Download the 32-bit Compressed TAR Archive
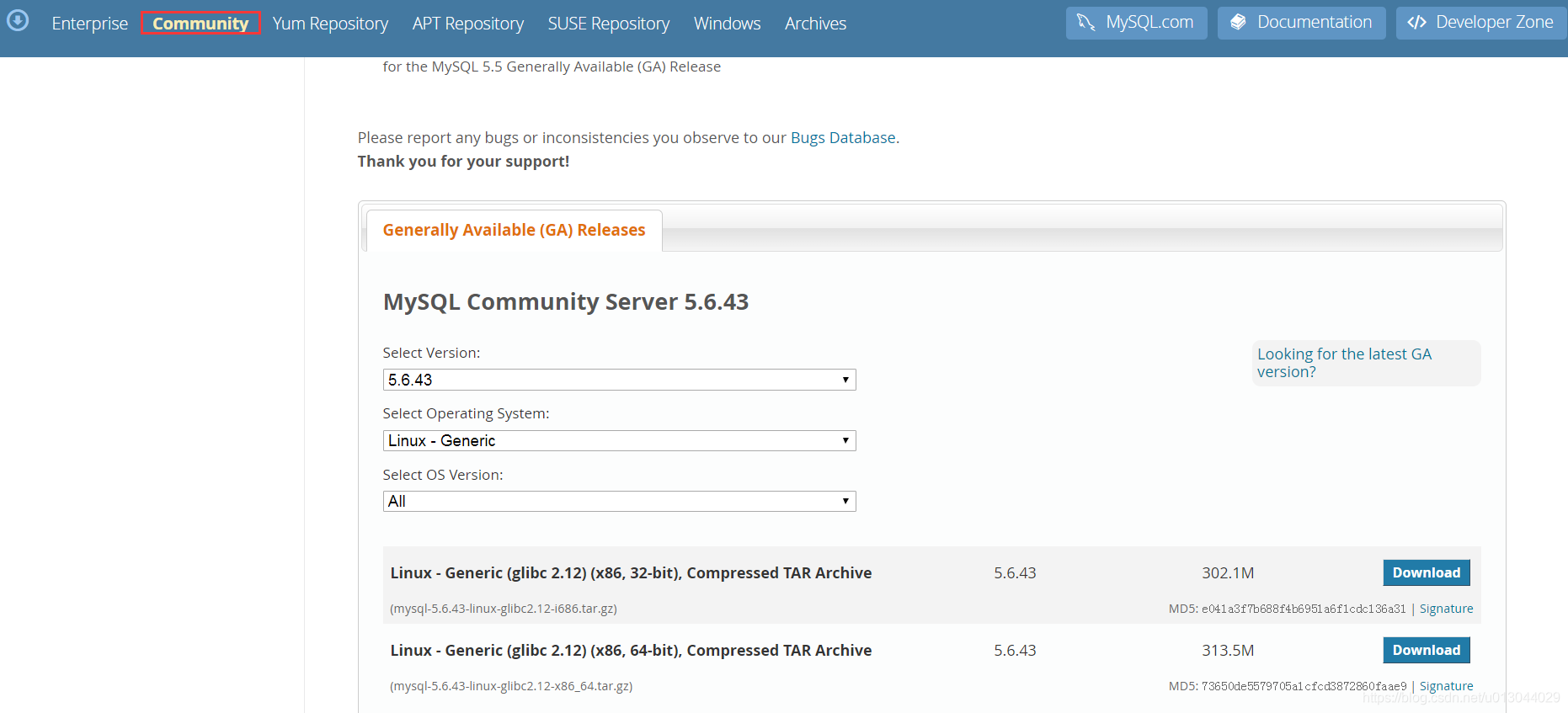This screenshot has width=1568, height=713. 1427,572
